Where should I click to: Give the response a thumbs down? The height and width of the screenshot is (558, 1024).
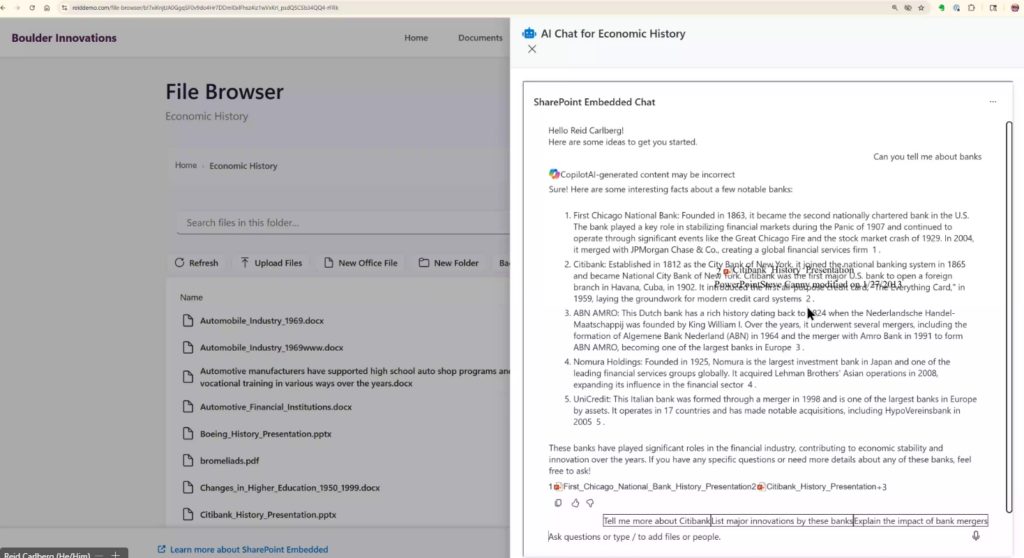click(590, 503)
